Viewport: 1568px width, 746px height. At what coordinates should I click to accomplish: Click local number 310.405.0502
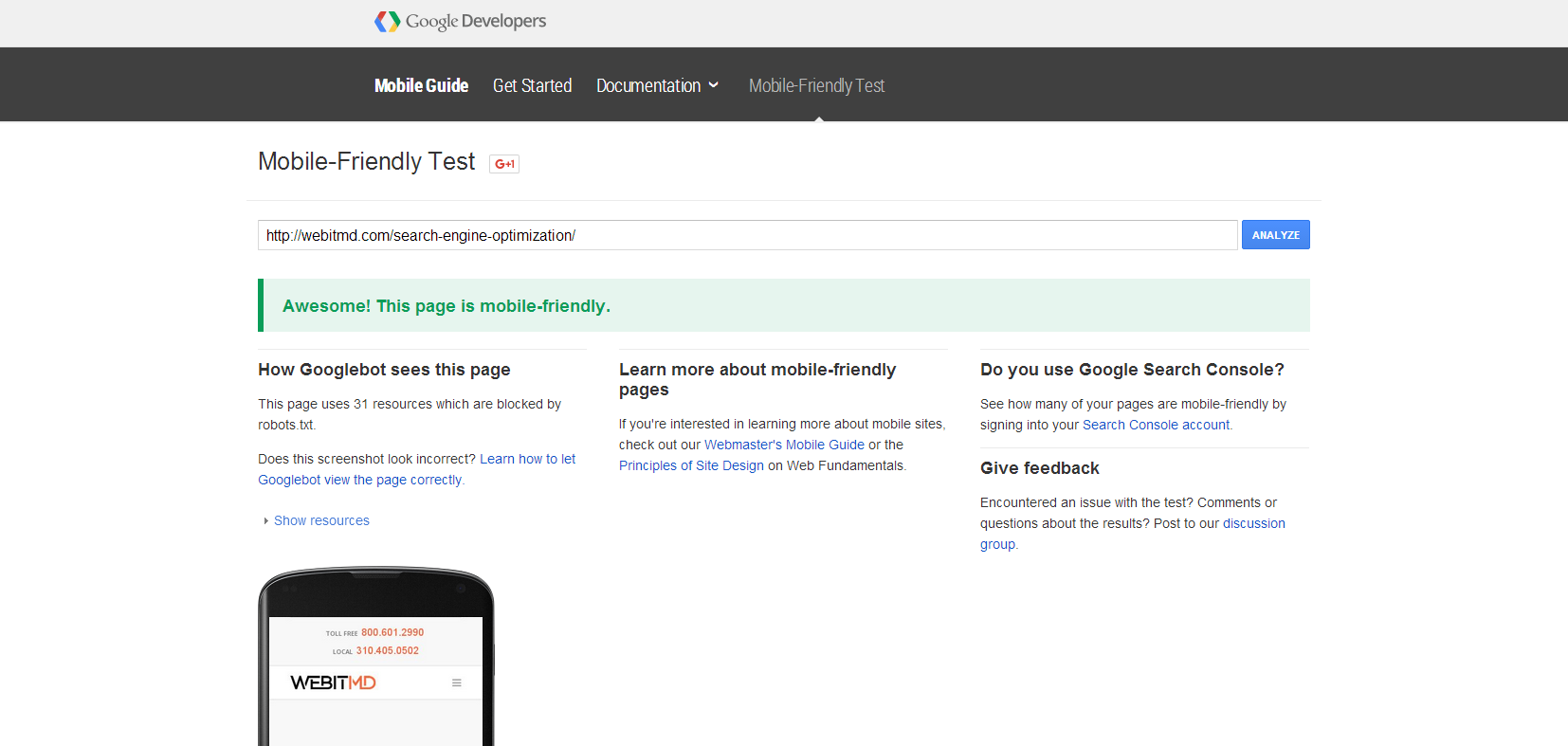387,650
